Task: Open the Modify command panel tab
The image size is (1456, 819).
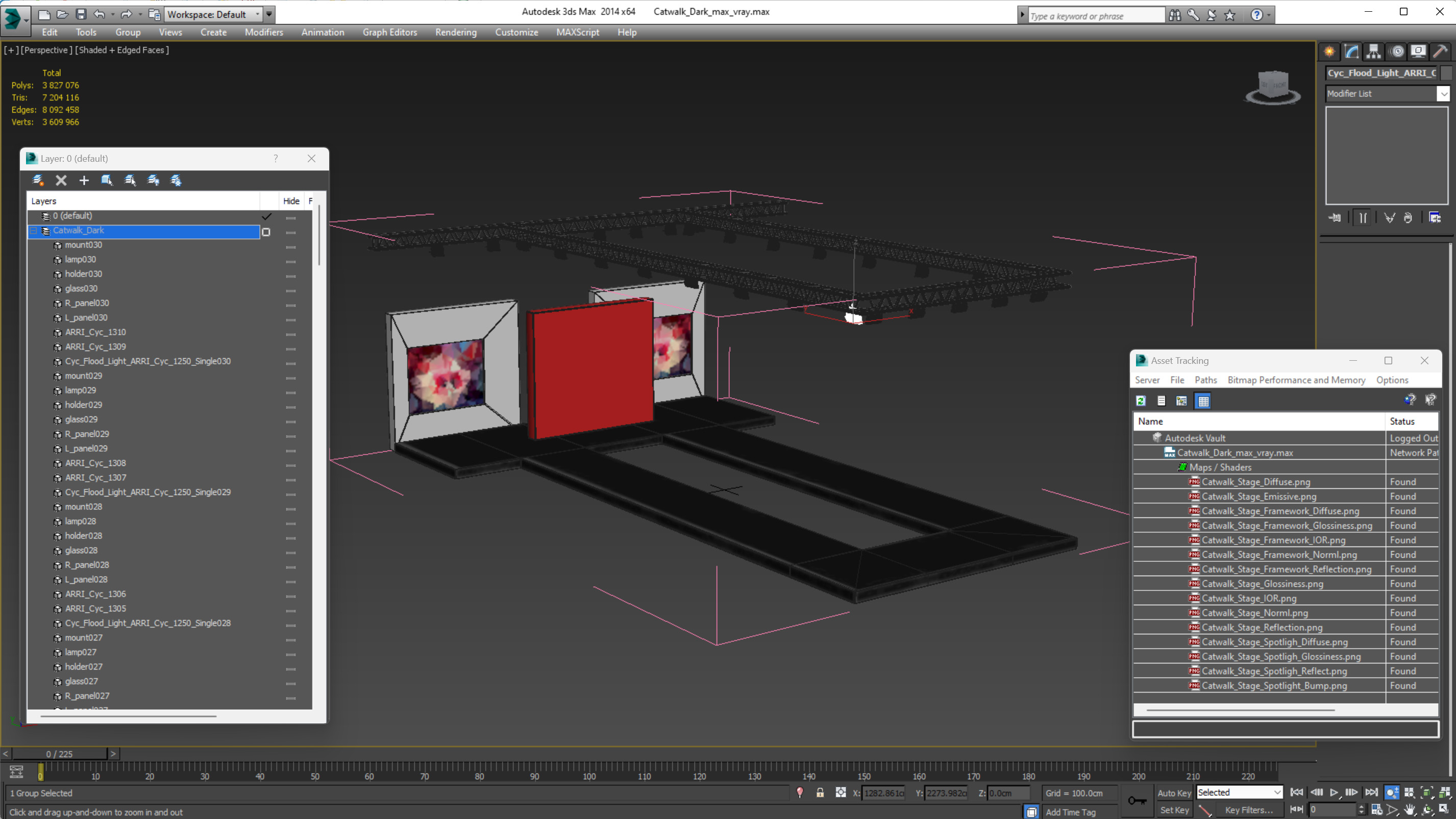Action: tap(1351, 52)
